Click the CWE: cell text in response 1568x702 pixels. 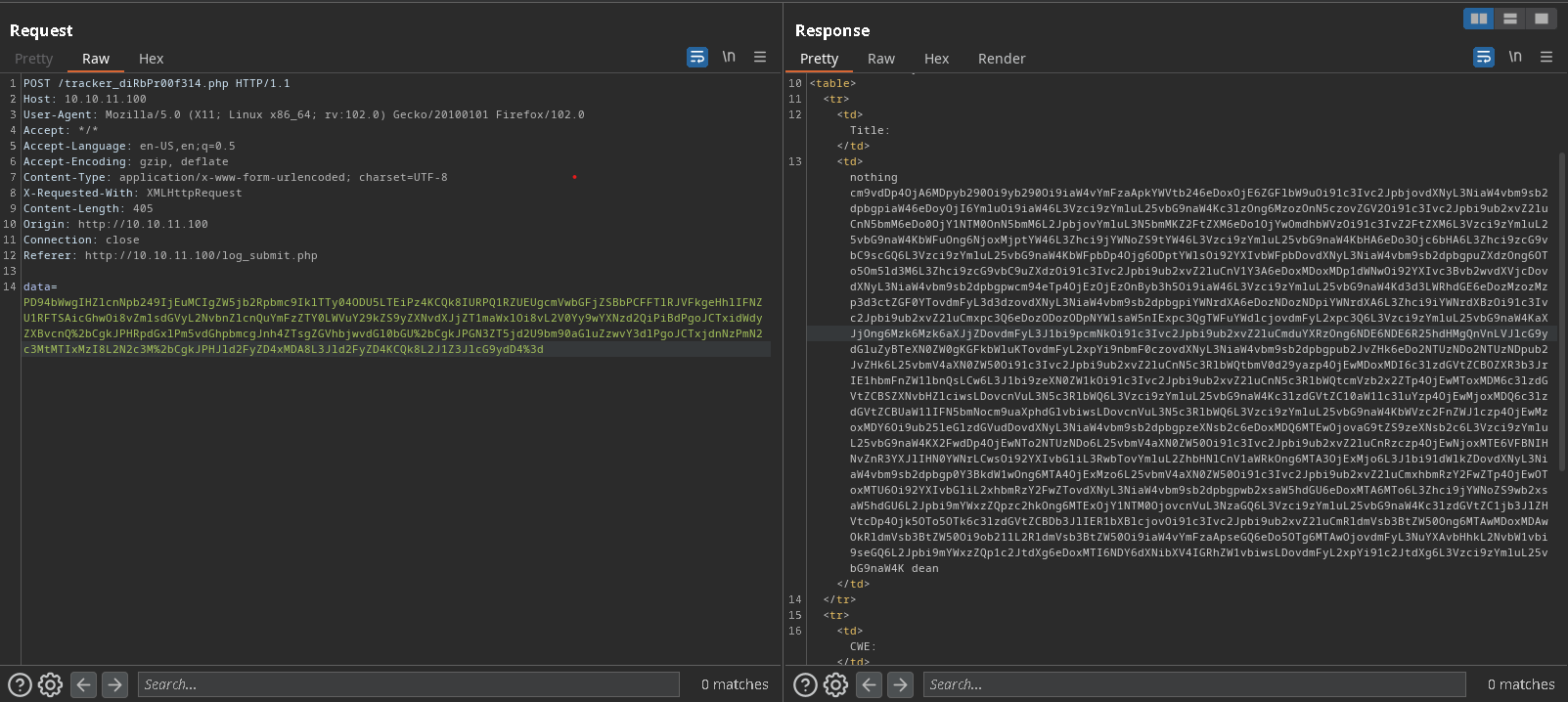[863, 646]
